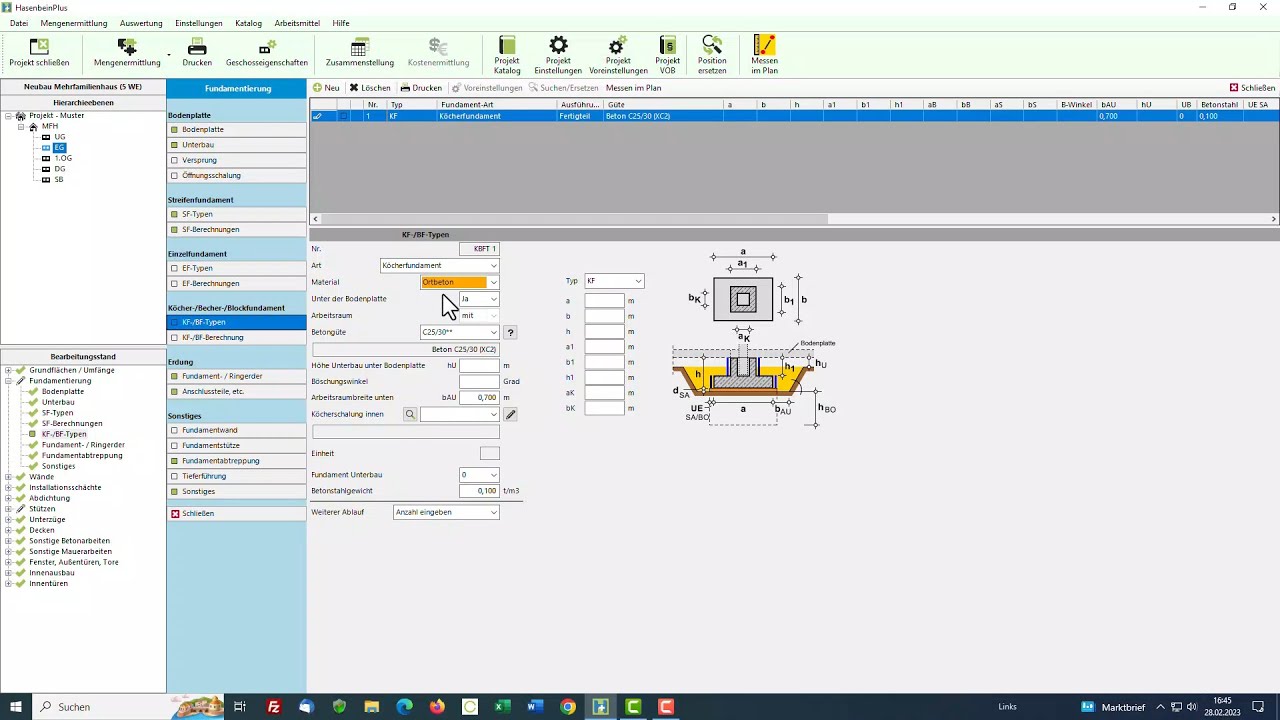
Task: Select Anschlussteile, etc. entry
Action: [236, 392]
